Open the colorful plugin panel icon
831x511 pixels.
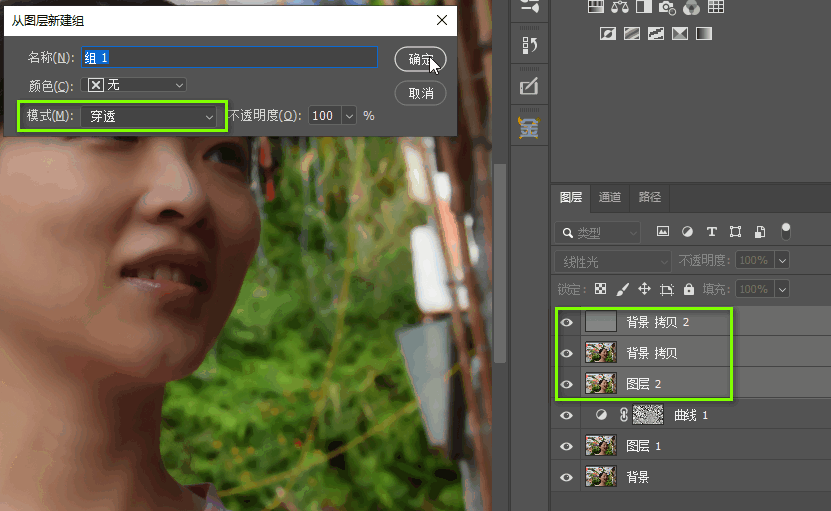529,128
